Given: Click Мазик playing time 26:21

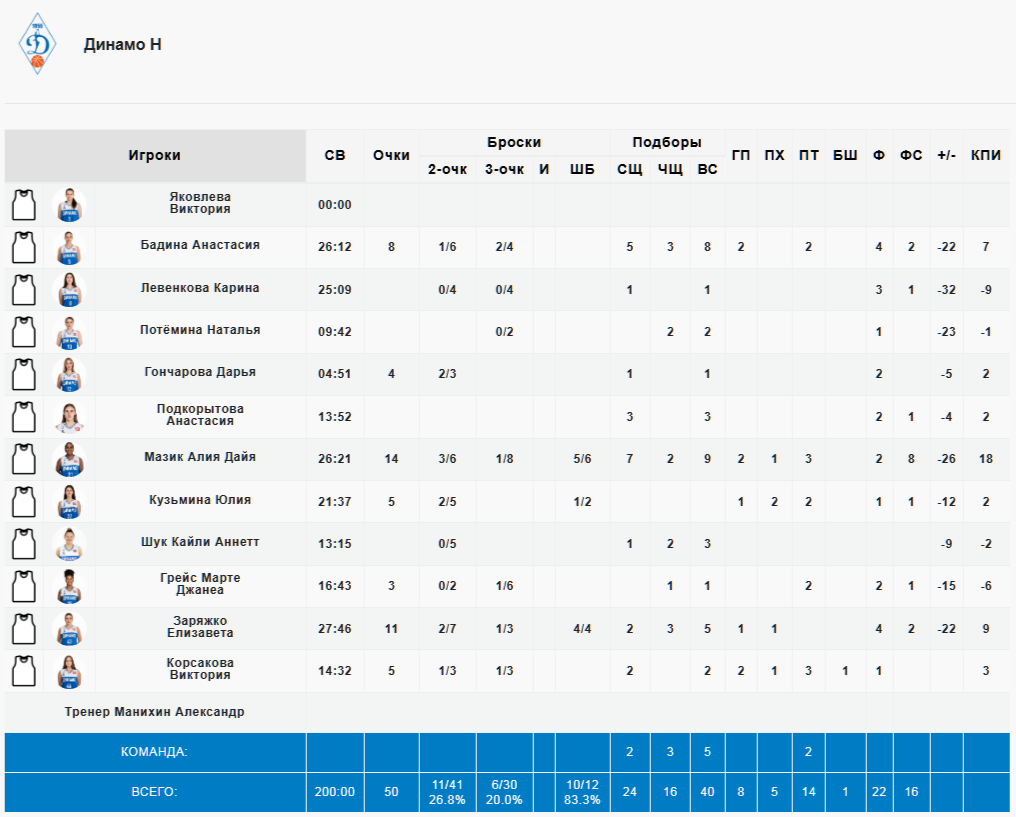Looking at the screenshot, I should [x=335, y=459].
